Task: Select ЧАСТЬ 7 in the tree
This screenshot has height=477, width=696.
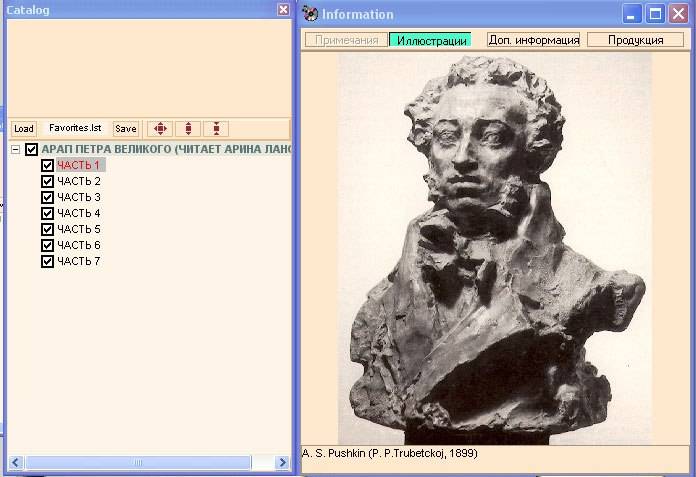Action: [79, 261]
